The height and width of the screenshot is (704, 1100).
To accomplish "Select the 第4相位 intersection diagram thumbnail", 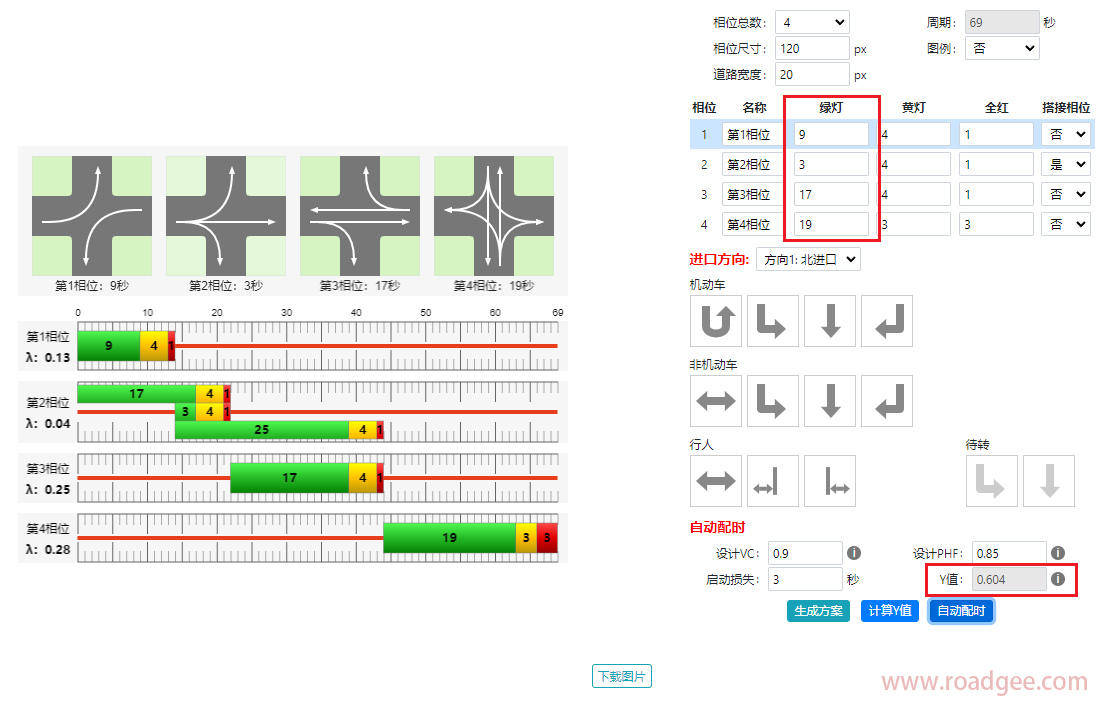I will coord(494,216).
